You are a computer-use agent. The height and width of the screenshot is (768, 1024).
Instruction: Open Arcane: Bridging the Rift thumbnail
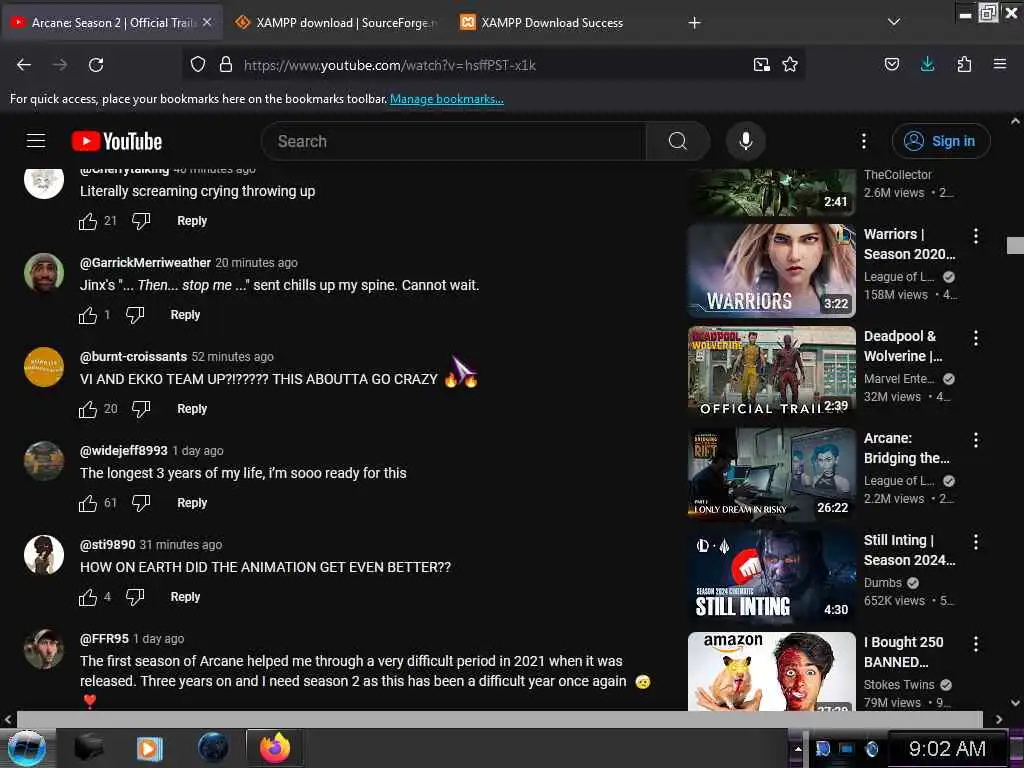771,474
